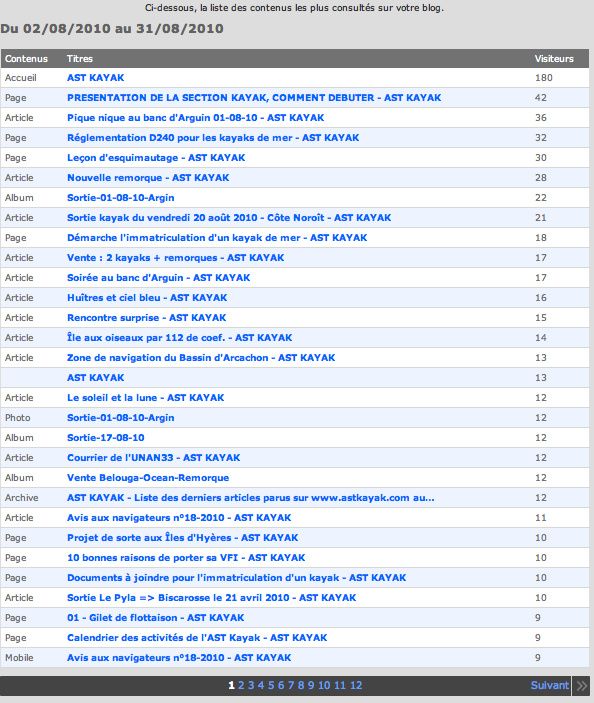Open page 4 of results
594x703 pixels.
(x=261, y=686)
